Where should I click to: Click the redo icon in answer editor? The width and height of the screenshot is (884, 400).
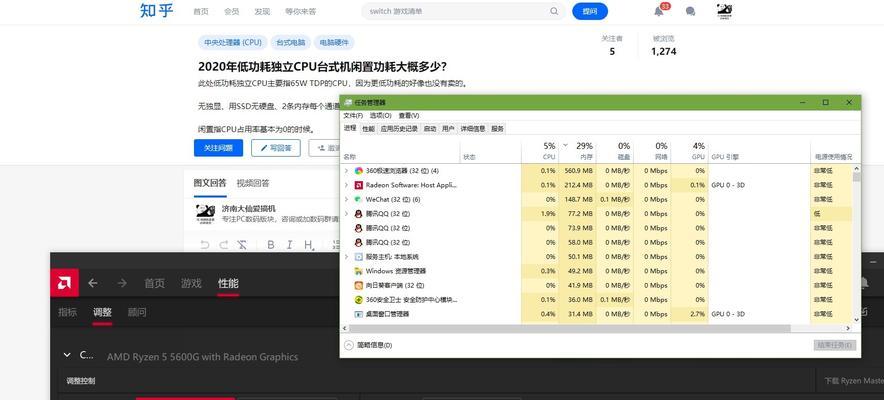point(223,245)
